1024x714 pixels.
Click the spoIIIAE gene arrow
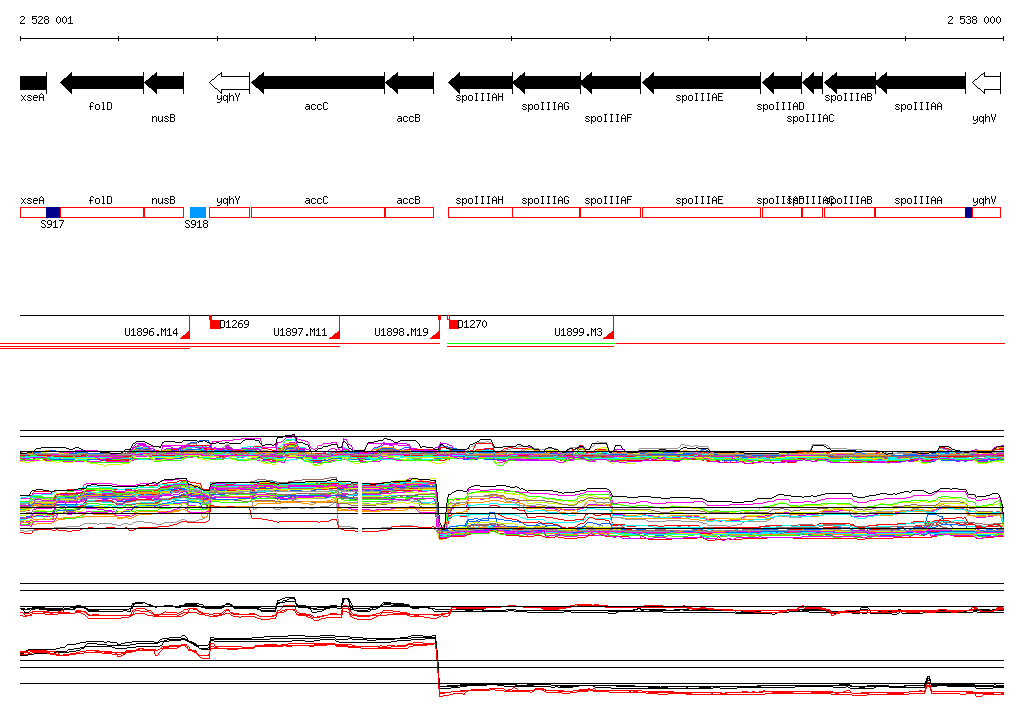(x=701, y=83)
